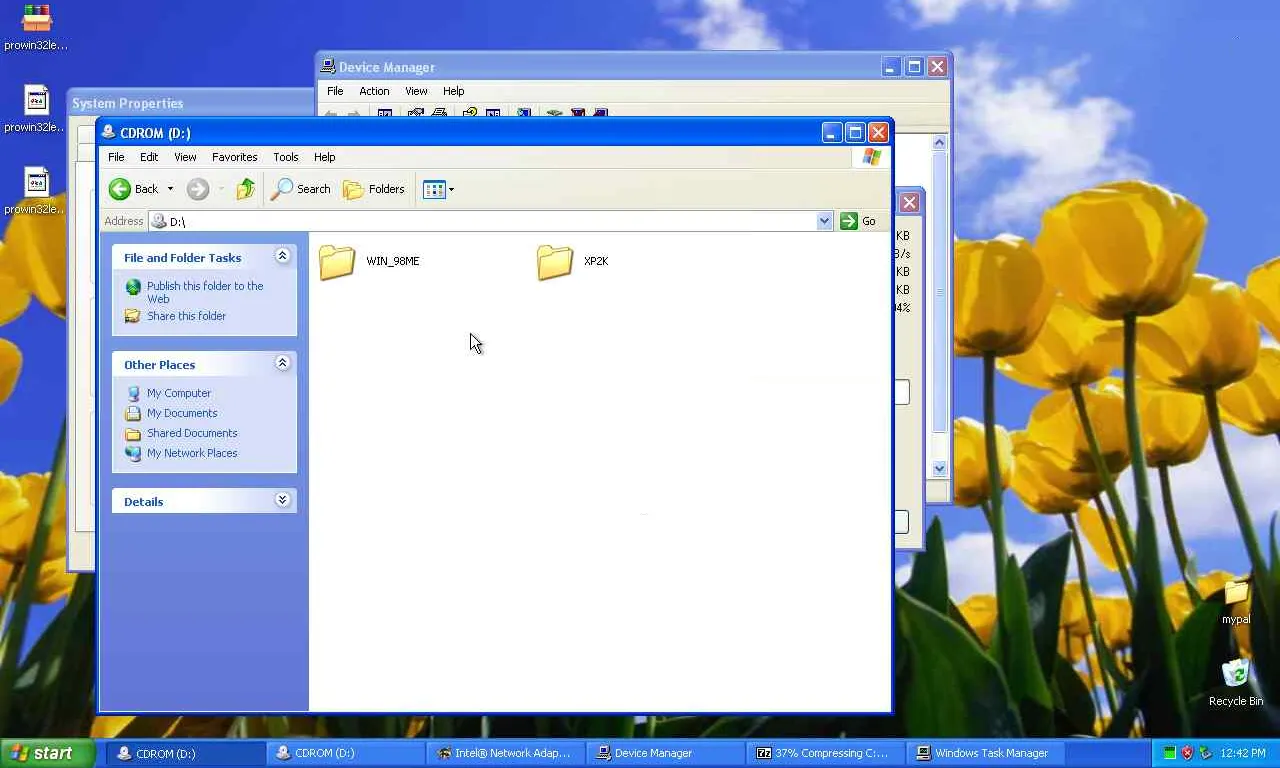
Task: Toggle the Folders tree pane
Action: (374, 189)
